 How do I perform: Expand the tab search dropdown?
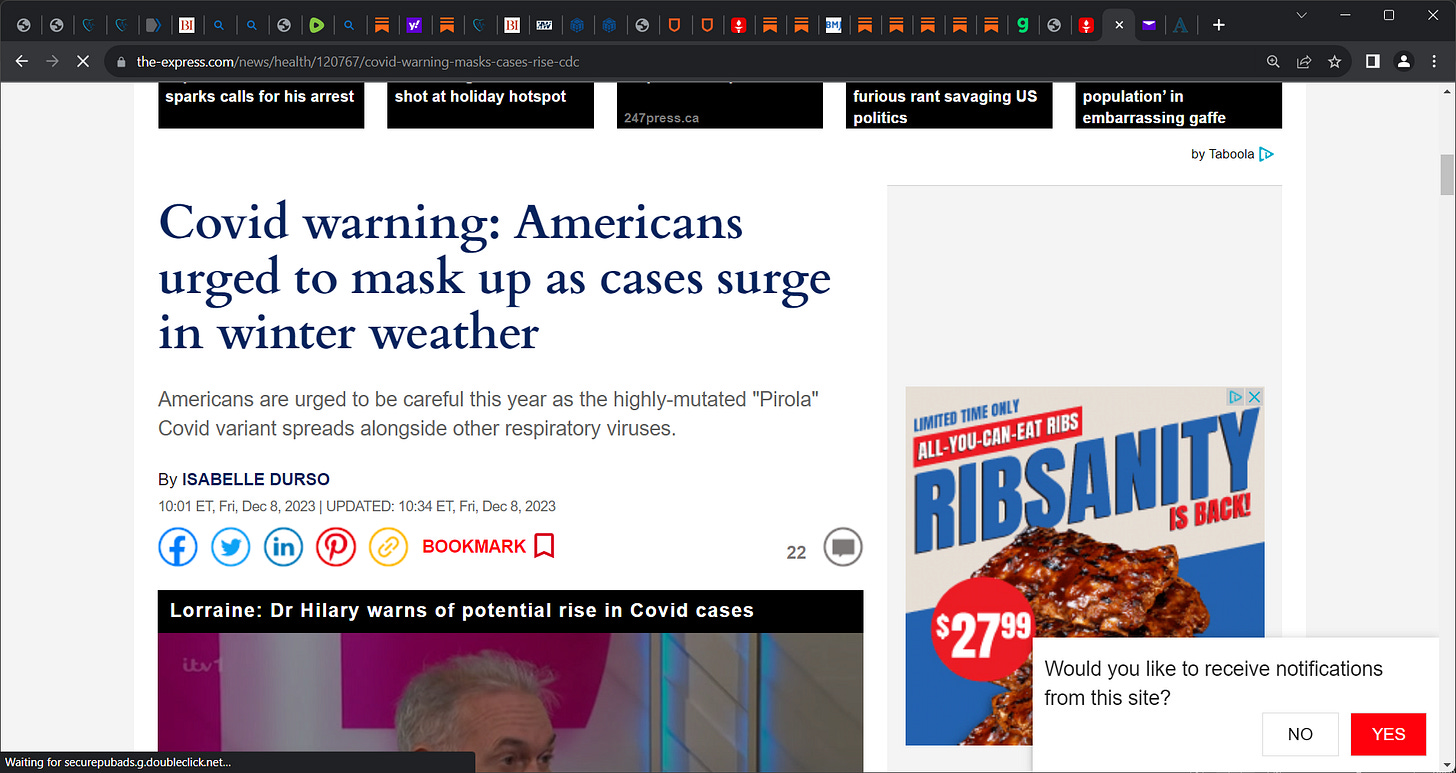[x=1301, y=15]
